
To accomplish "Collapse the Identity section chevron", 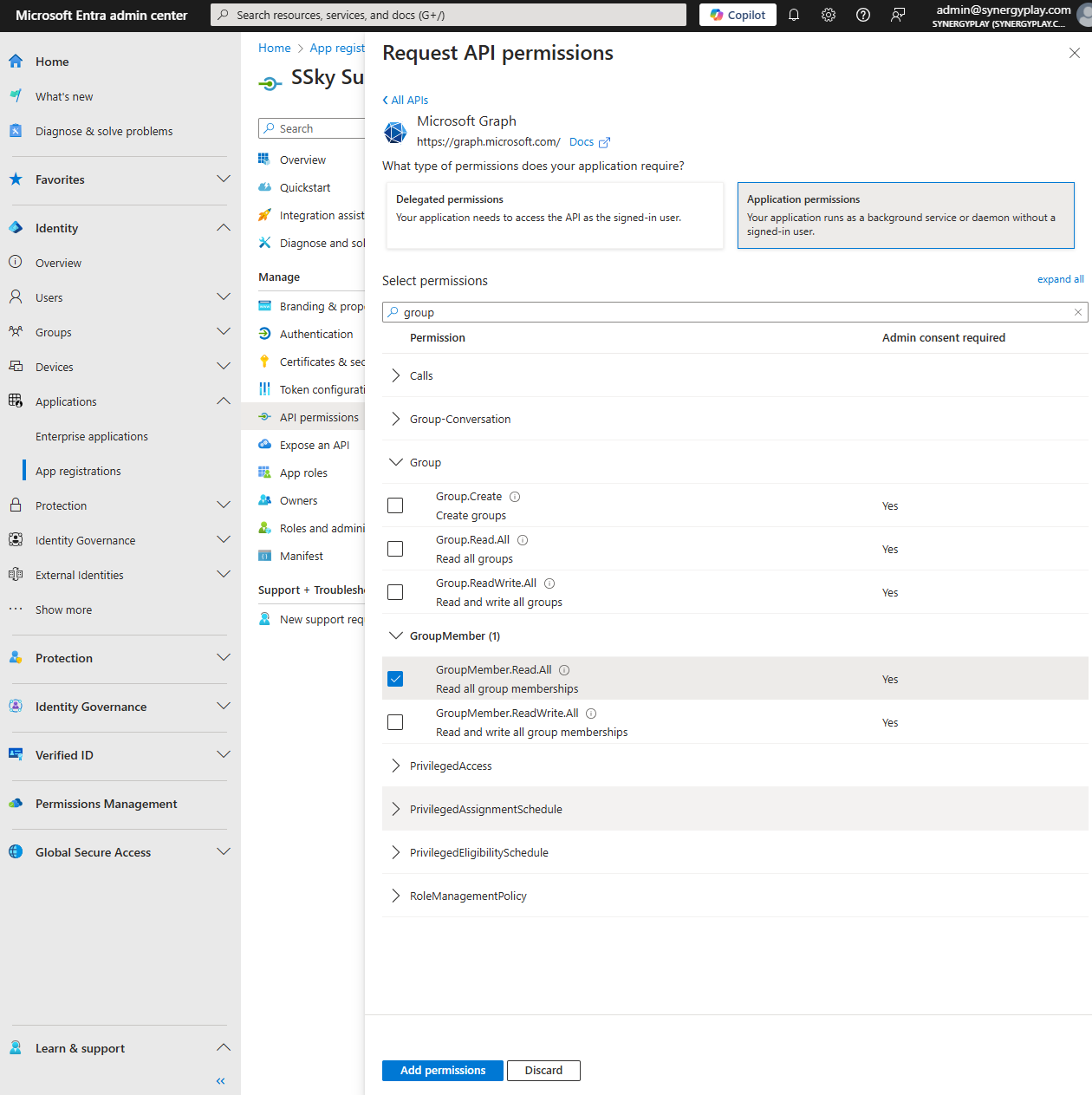I will tap(224, 228).
